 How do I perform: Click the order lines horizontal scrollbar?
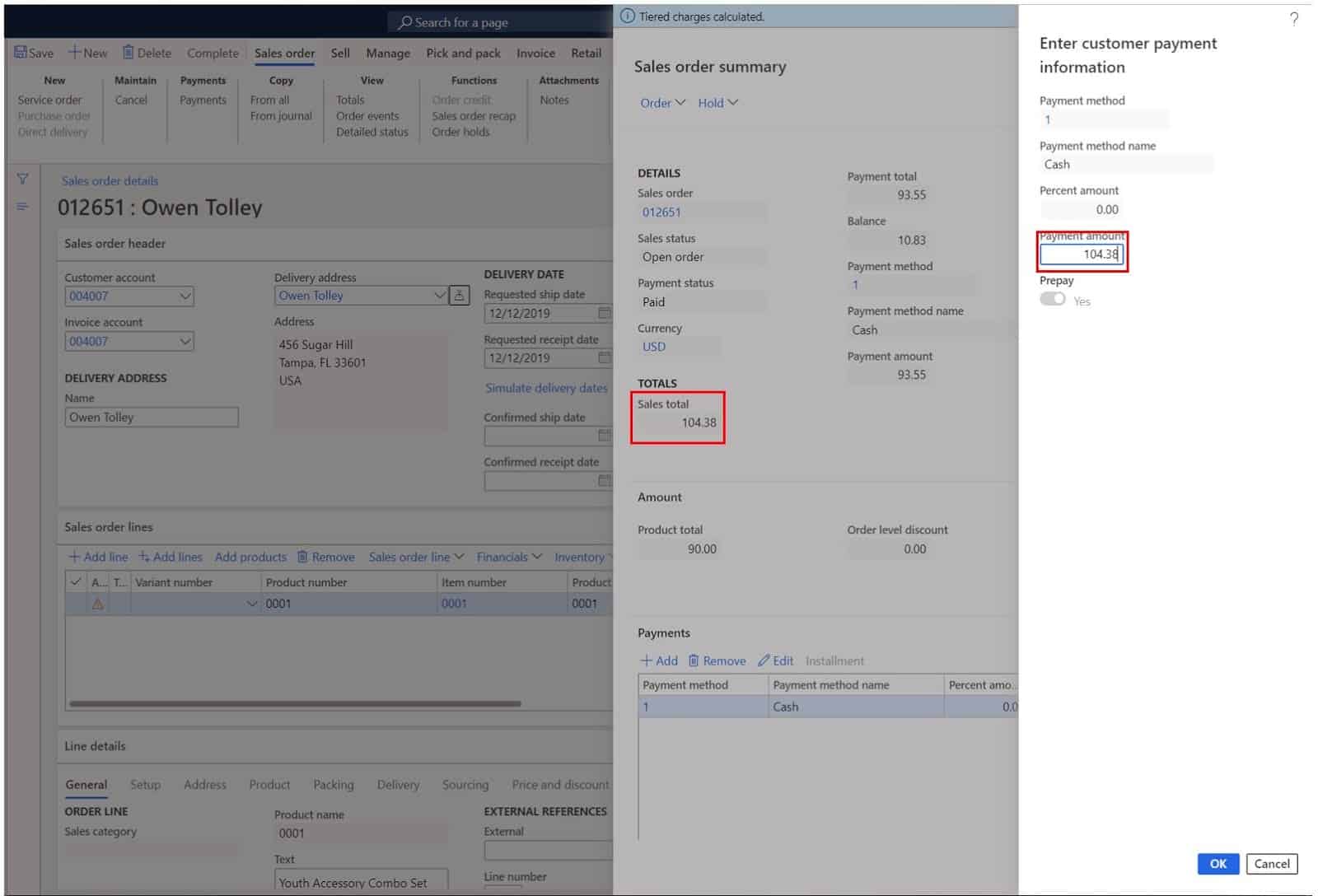tap(295, 703)
